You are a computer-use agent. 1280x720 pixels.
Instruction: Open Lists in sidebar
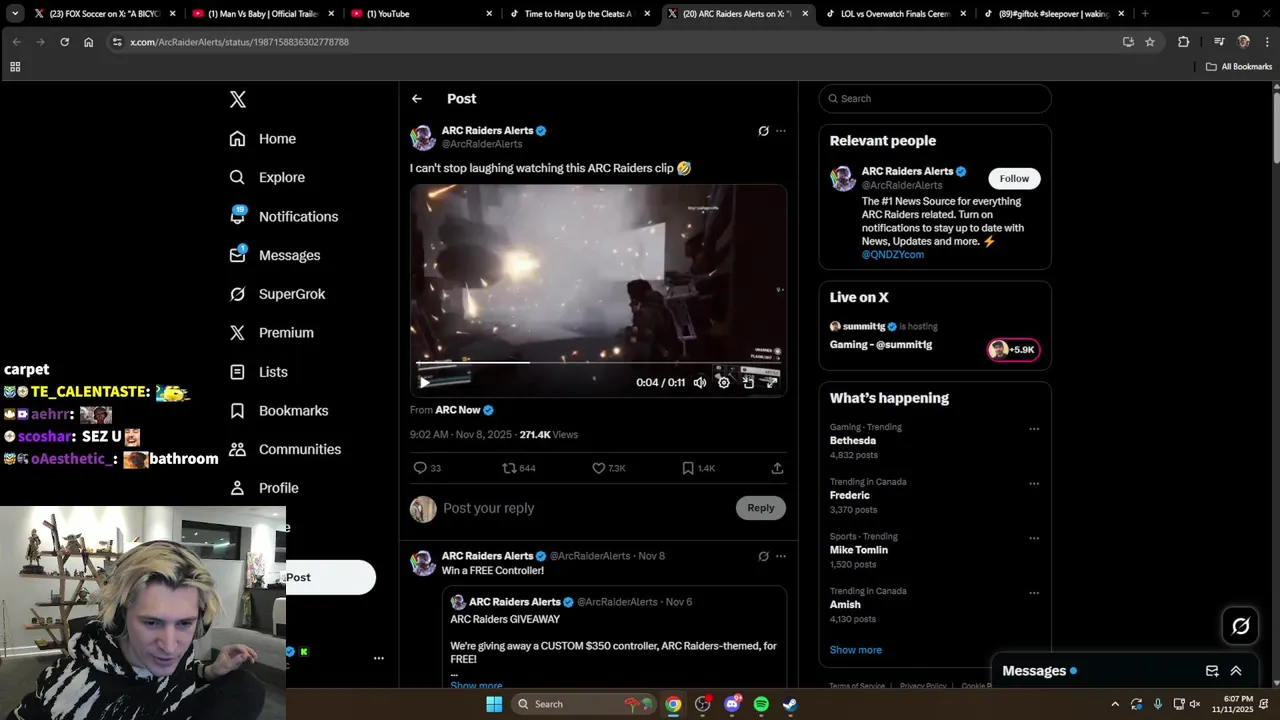(x=258, y=372)
